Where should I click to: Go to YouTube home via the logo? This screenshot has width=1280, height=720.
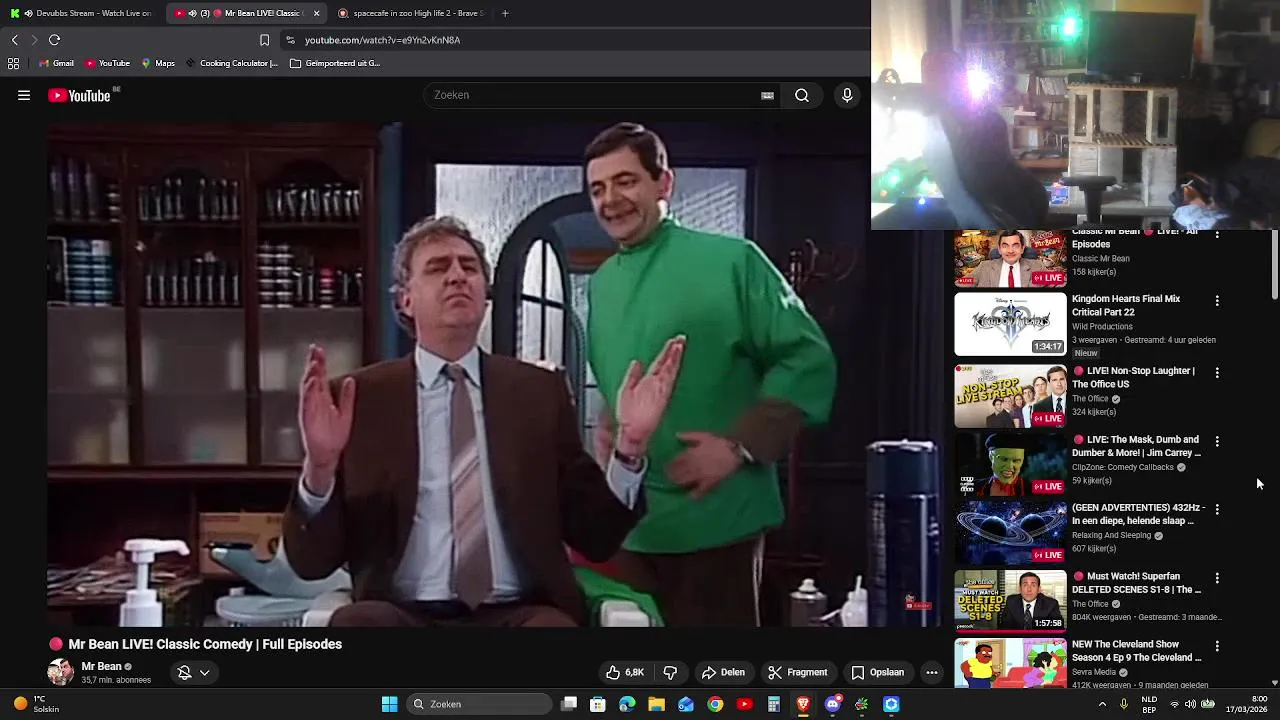(79, 95)
